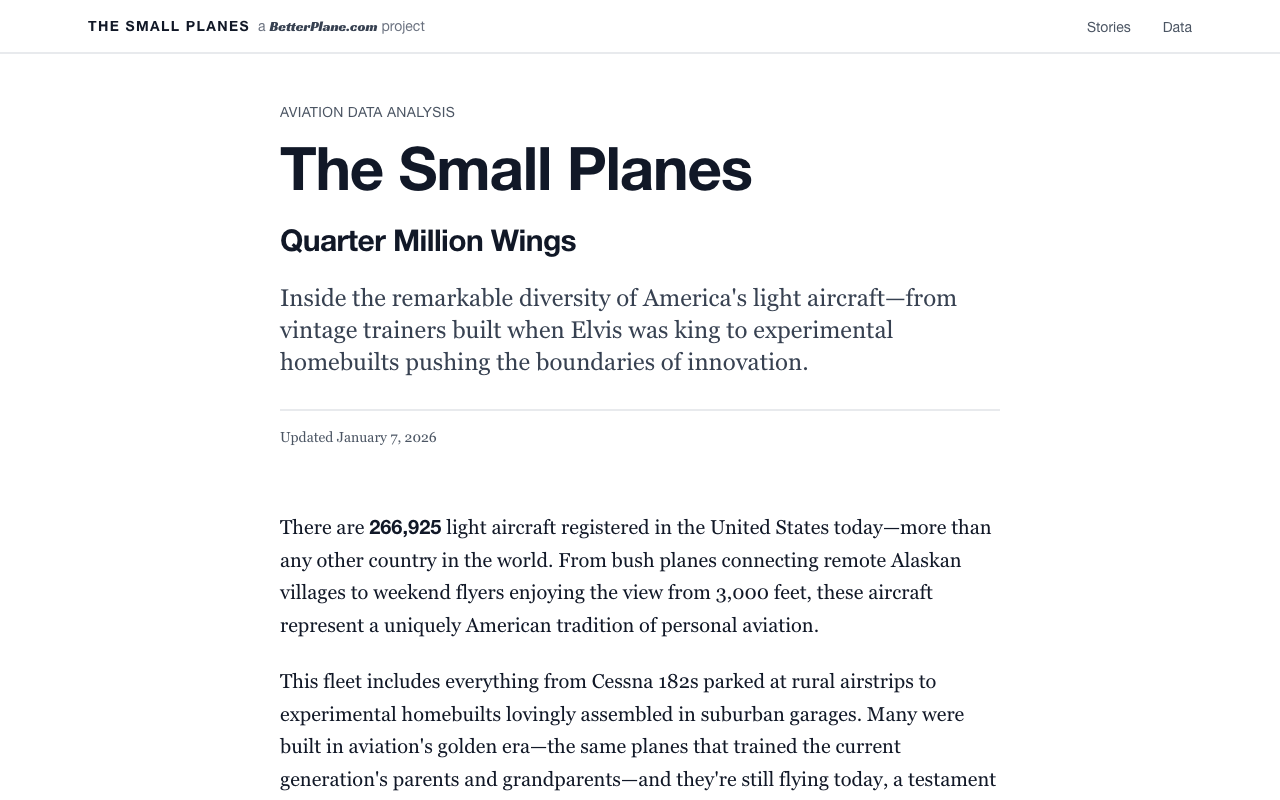
Task: Click the AVIATION DATA ANALYSIS category label
Action: tap(367, 112)
